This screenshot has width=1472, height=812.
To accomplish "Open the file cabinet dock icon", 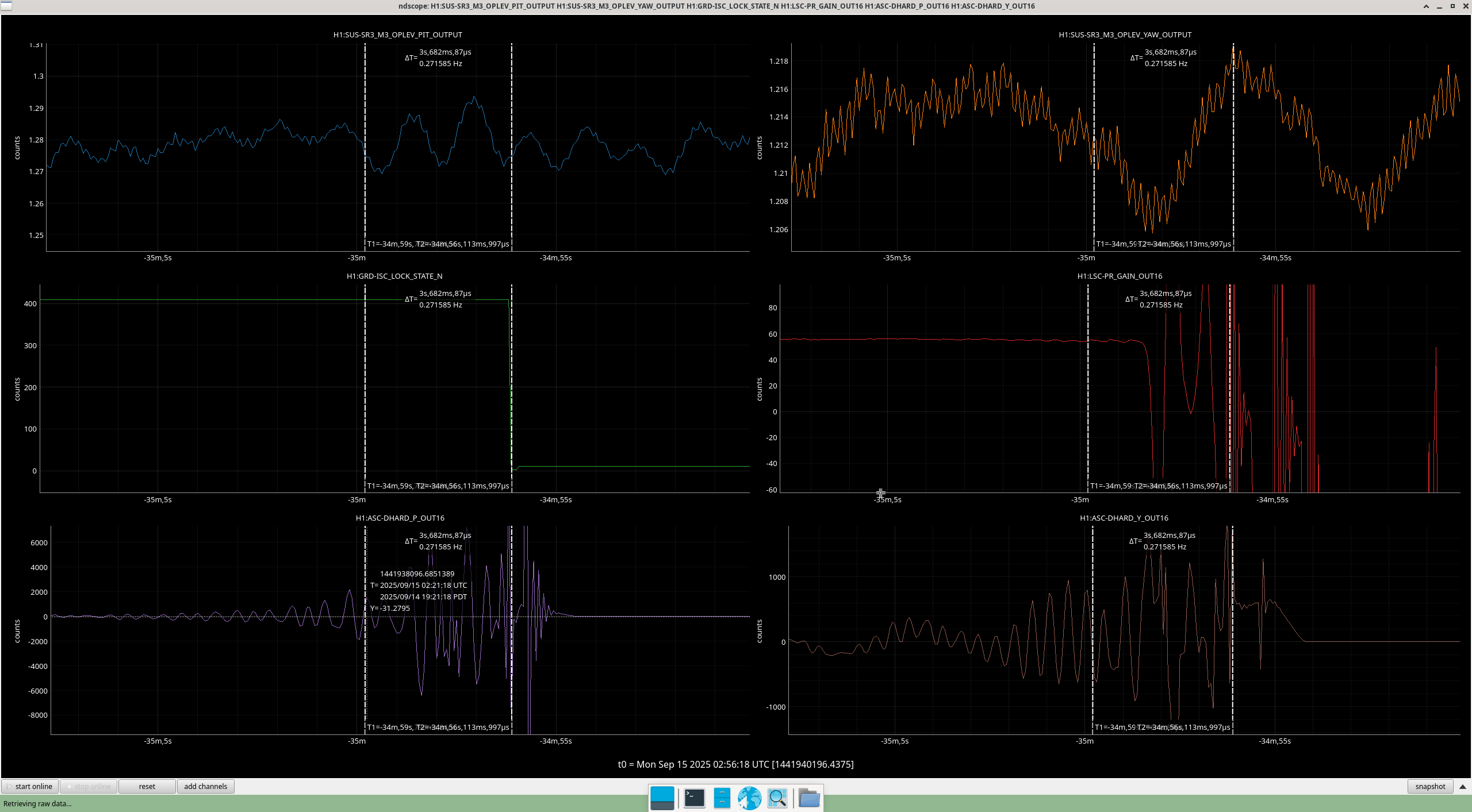I will 722,798.
